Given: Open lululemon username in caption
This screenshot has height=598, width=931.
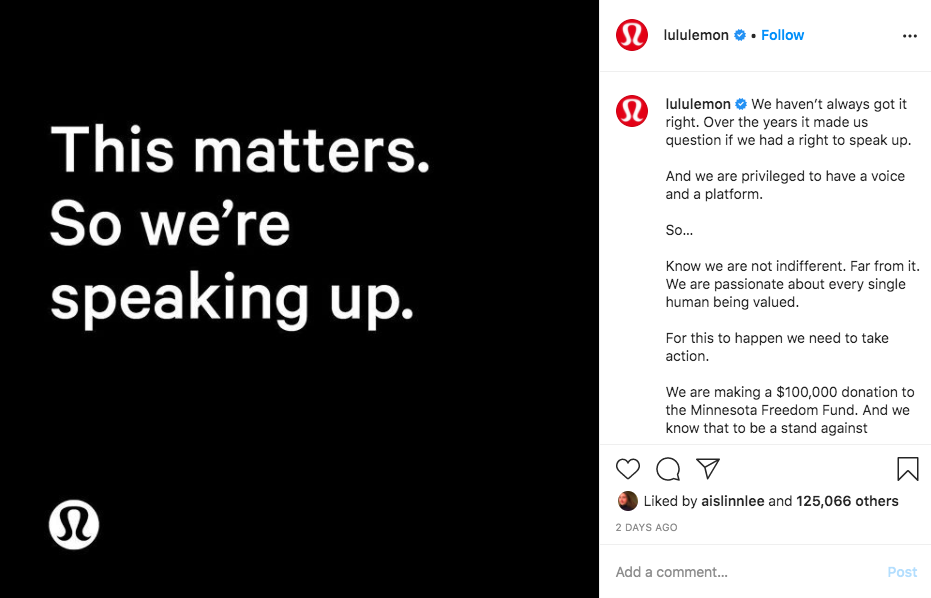Looking at the screenshot, I should coord(698,104).
